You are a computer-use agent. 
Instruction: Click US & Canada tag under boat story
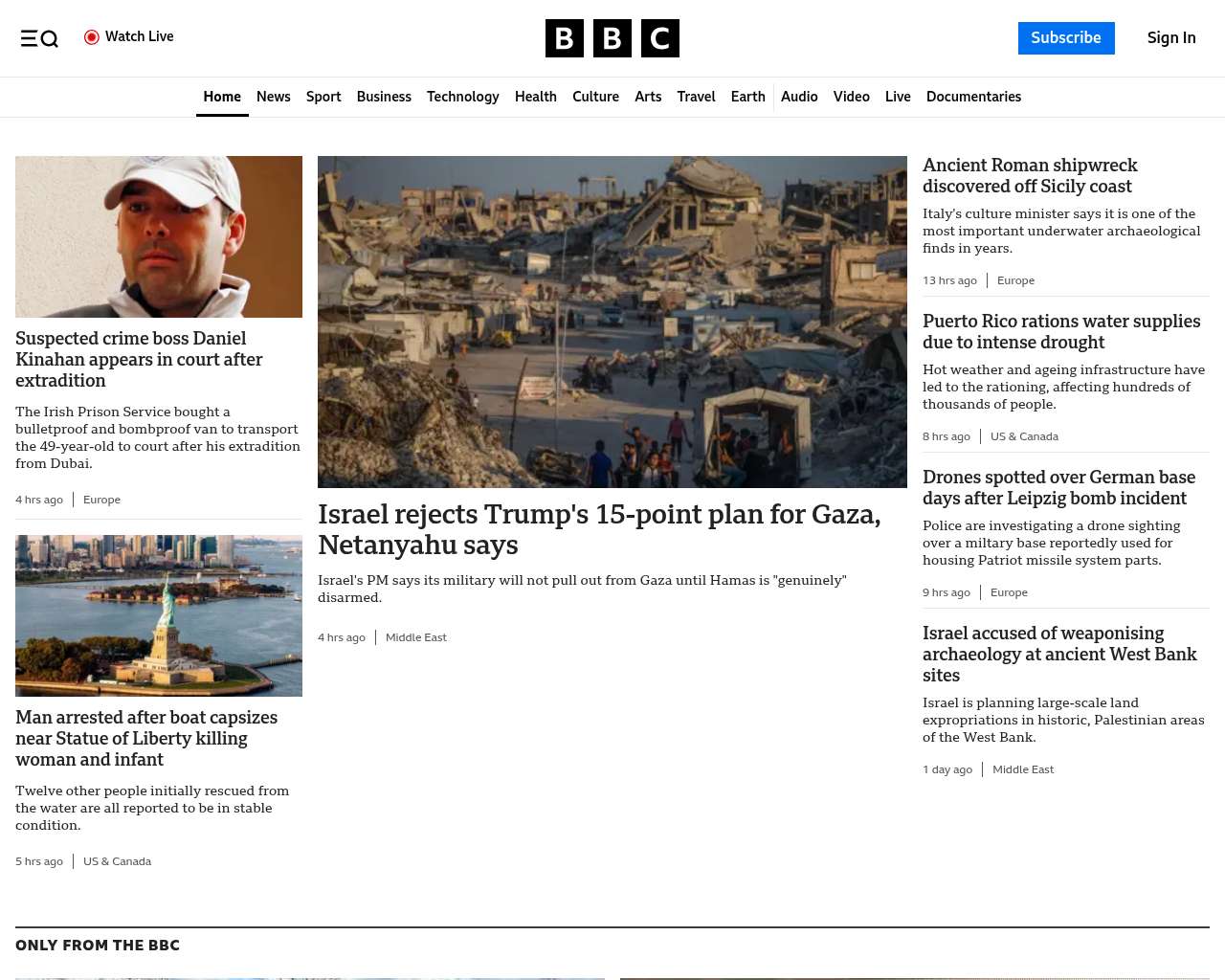coord(117,861)
